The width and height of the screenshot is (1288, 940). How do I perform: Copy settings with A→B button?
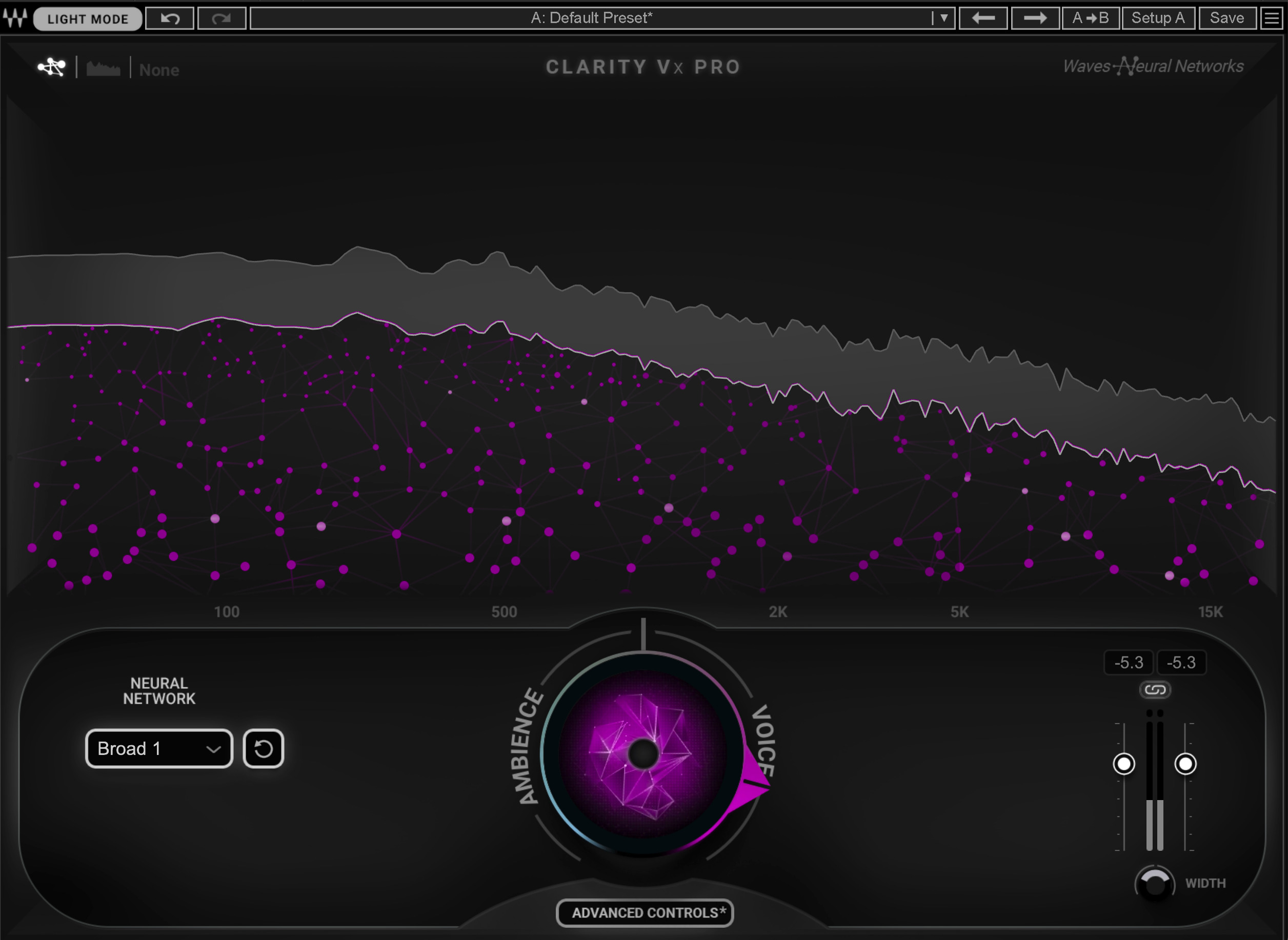pos(1090,18)
